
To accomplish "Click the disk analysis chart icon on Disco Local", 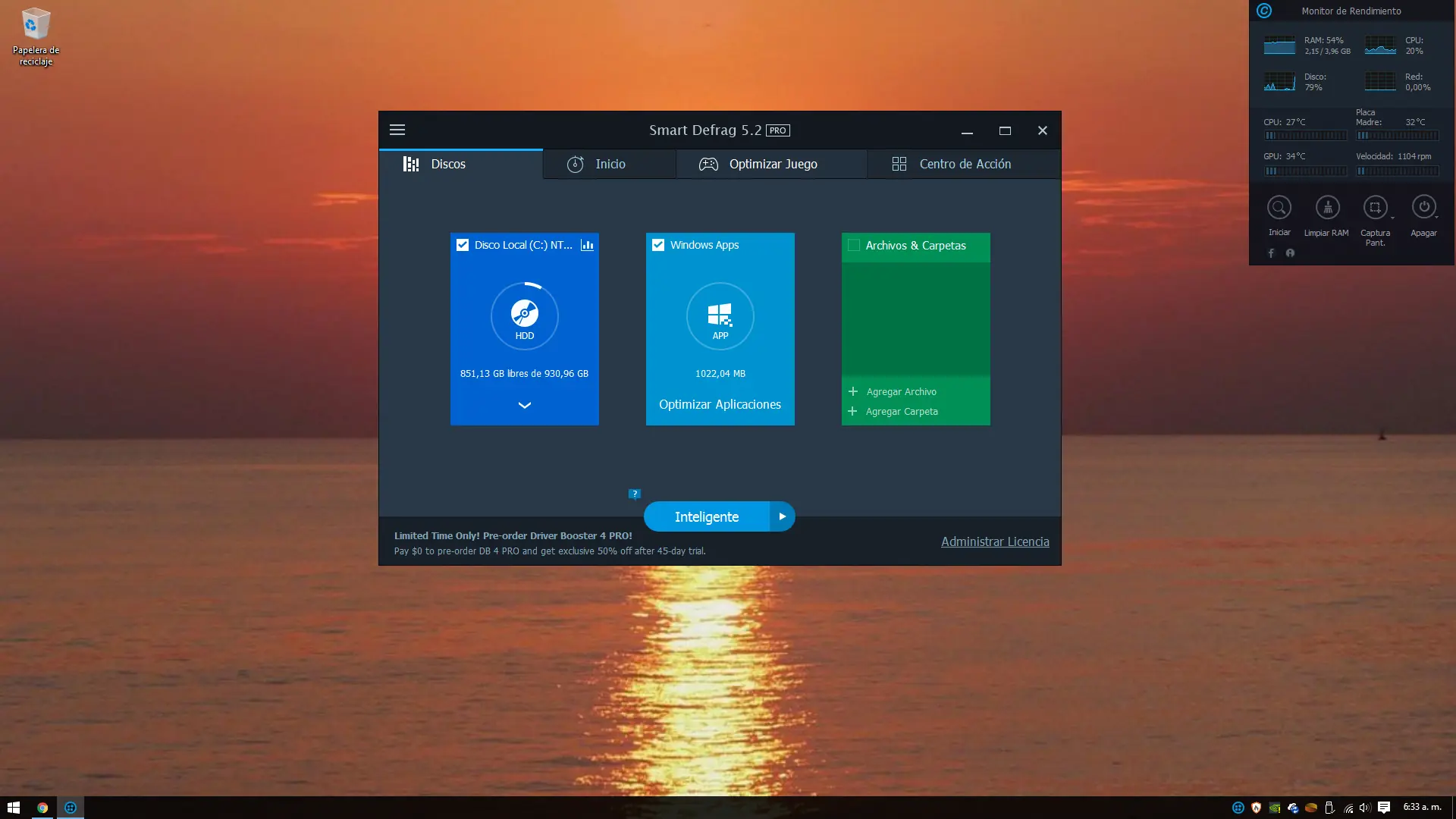I will pos(587,245).
